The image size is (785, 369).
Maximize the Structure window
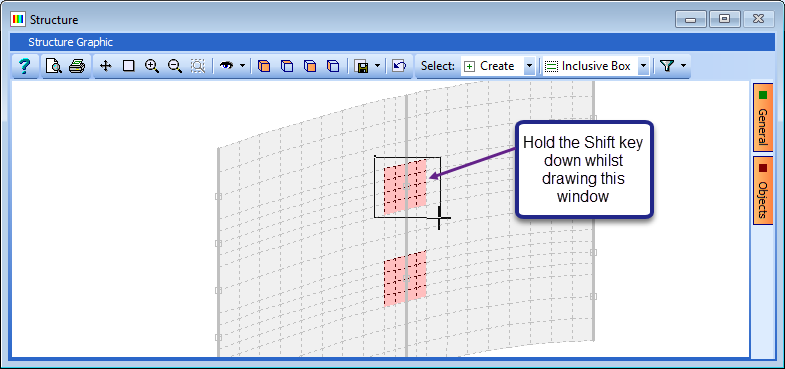pyautogui.click(x=724, y=20)
